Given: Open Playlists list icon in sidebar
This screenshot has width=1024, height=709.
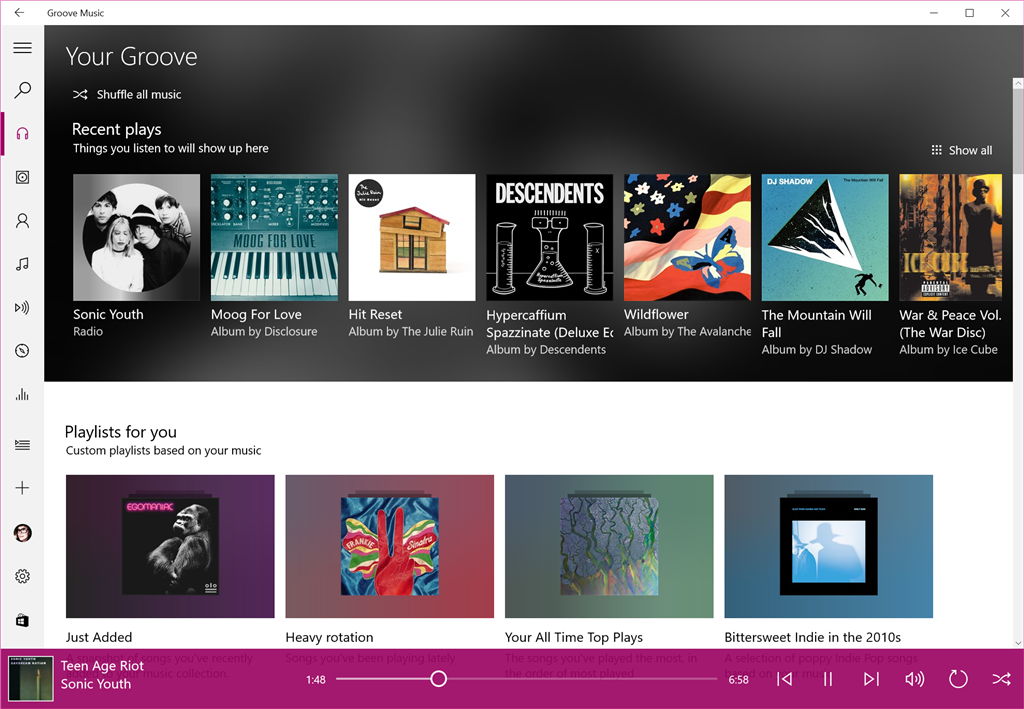Looking at the screenshot, I should pyautogui.click(x=22, y=445).
